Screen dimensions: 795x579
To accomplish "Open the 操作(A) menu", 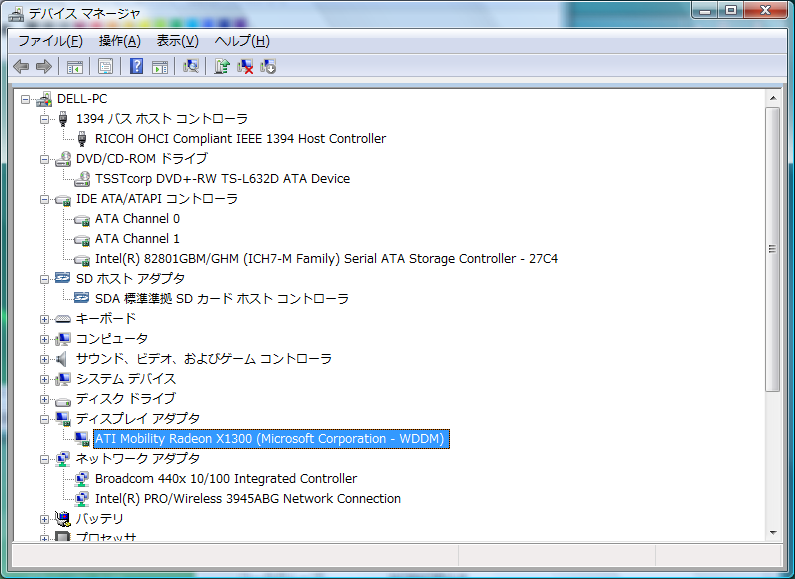I will 119,41.
